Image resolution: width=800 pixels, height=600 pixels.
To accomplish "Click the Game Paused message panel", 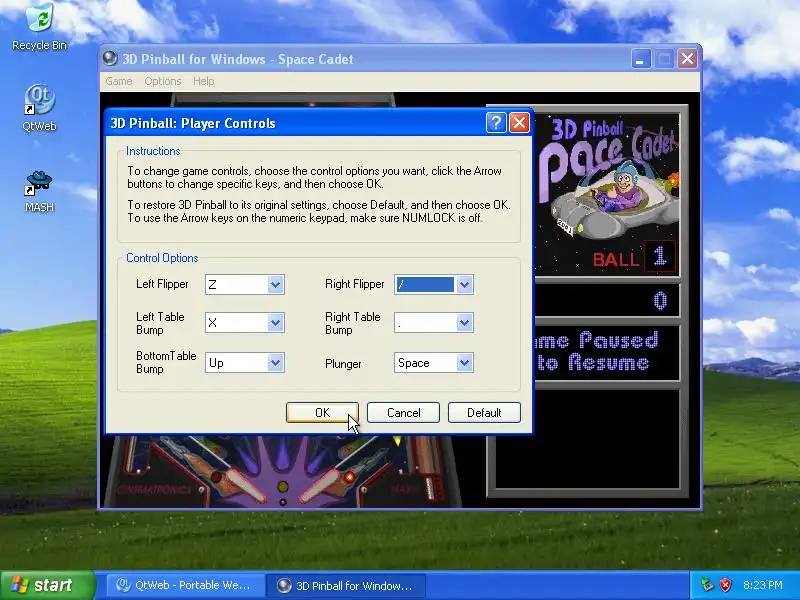I will (x=607, y=353).
